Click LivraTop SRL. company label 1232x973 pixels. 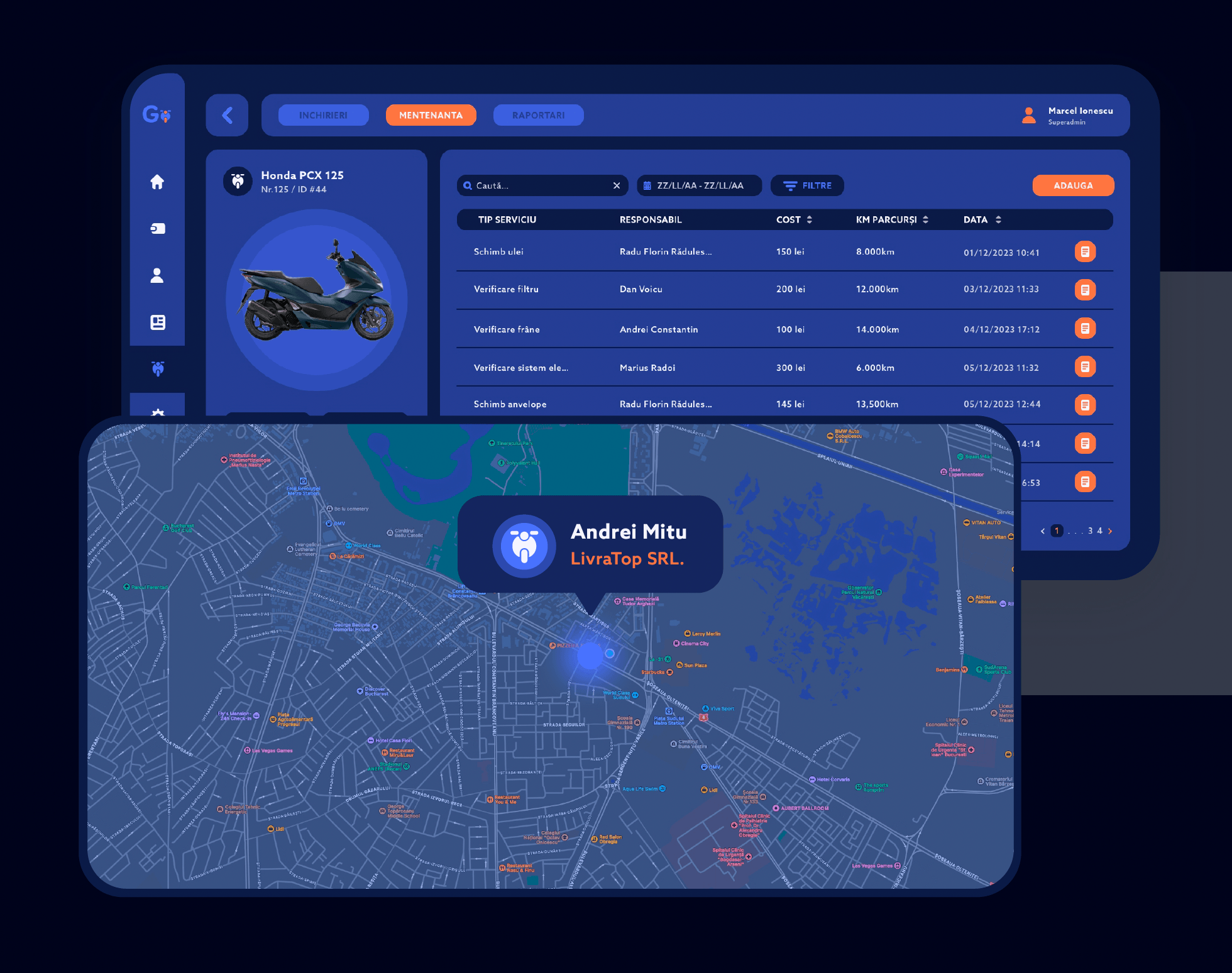(627, 558)
